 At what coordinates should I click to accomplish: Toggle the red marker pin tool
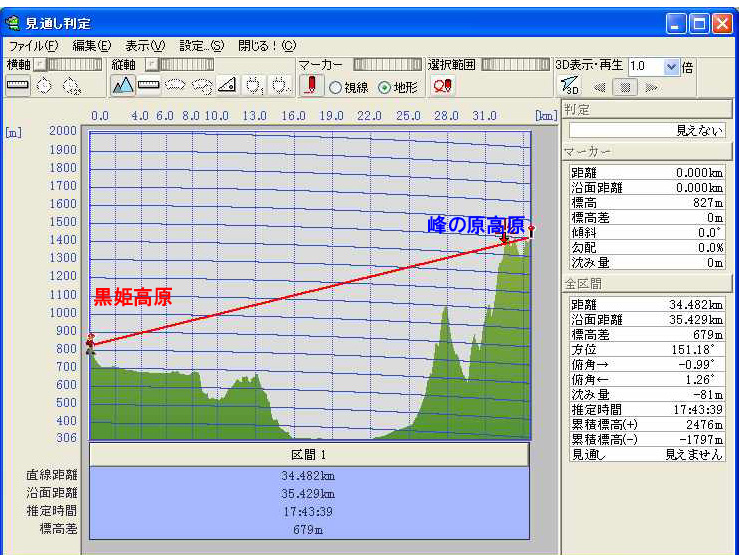coord(311,86)
